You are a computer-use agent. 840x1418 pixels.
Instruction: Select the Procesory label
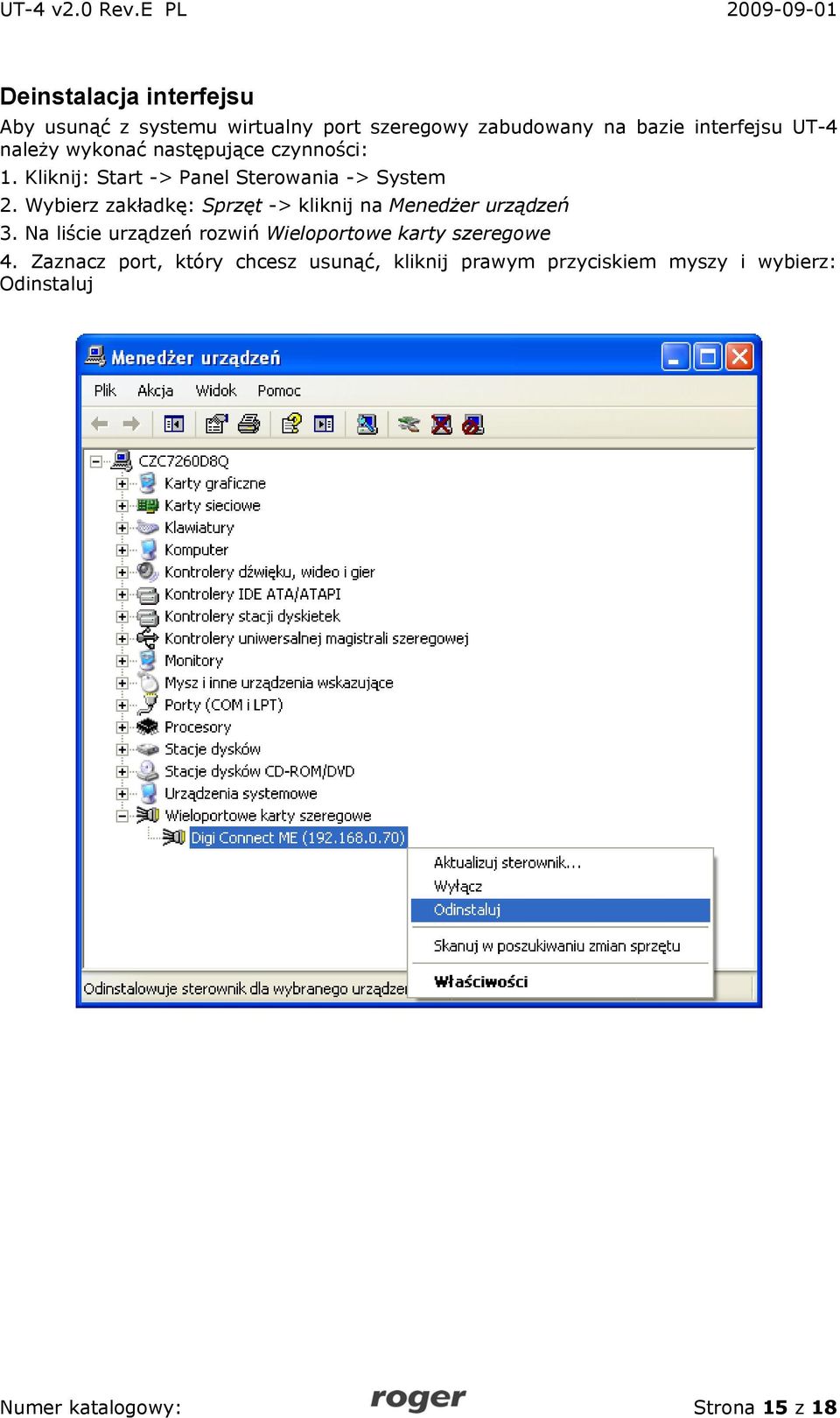198,727
